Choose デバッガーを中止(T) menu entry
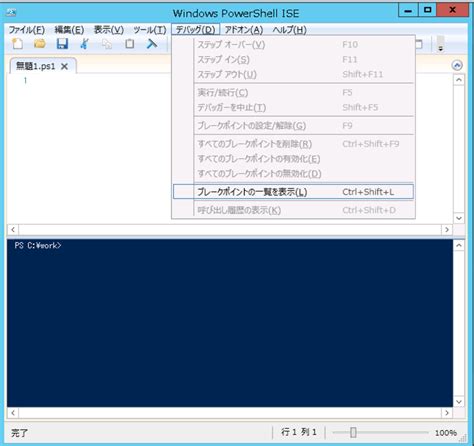This screenshot has width=474, height=446. [293, 107]
